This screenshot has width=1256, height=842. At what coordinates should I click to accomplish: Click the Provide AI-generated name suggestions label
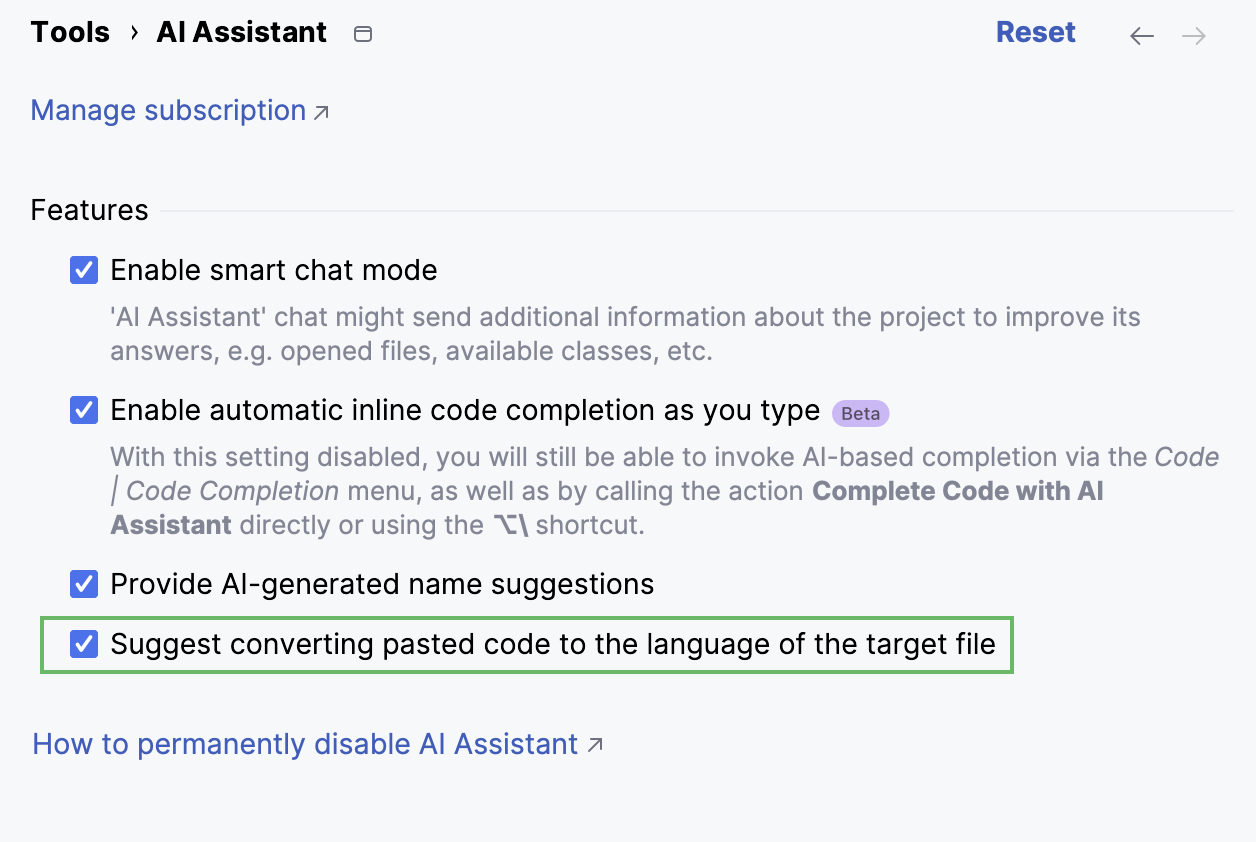pos(383,583)
